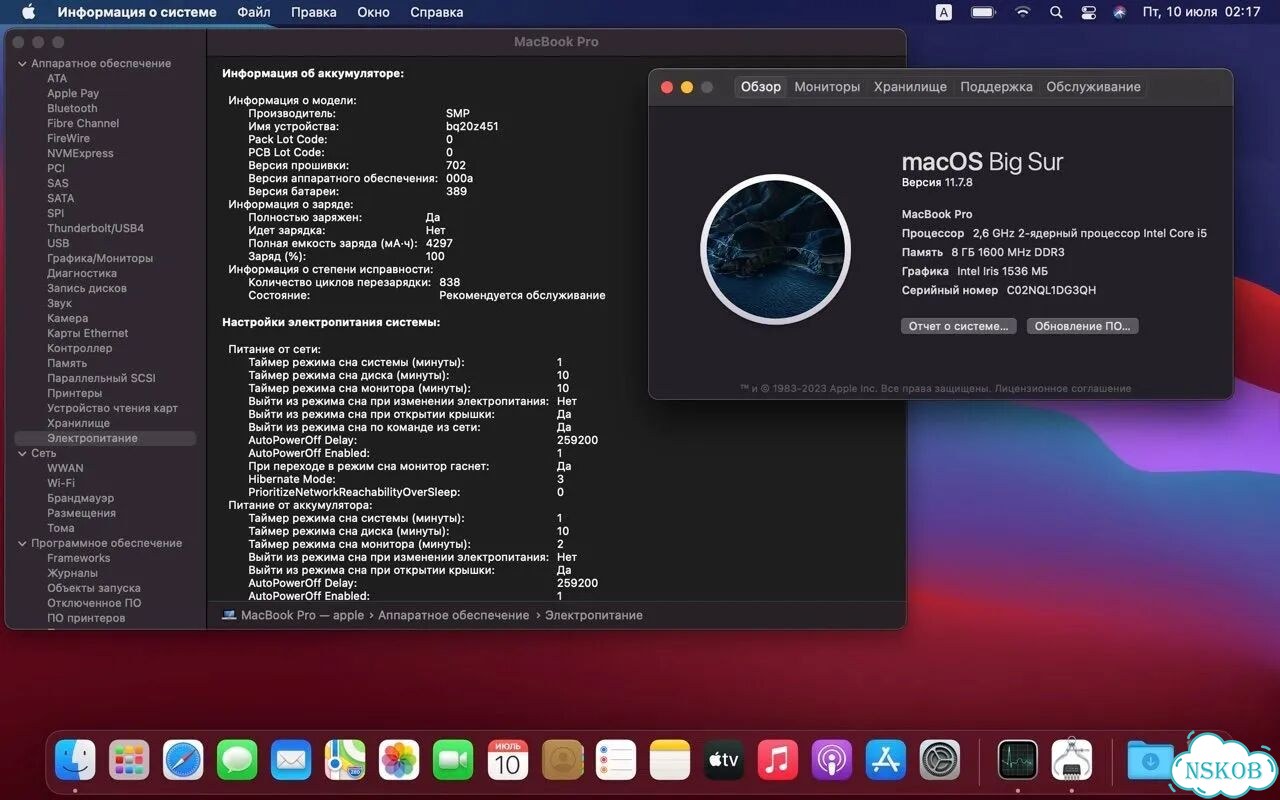The width and height of the screenshot is (1280, 800).
Task: Click the Отчет о системе button
Action: click(958, 326)
